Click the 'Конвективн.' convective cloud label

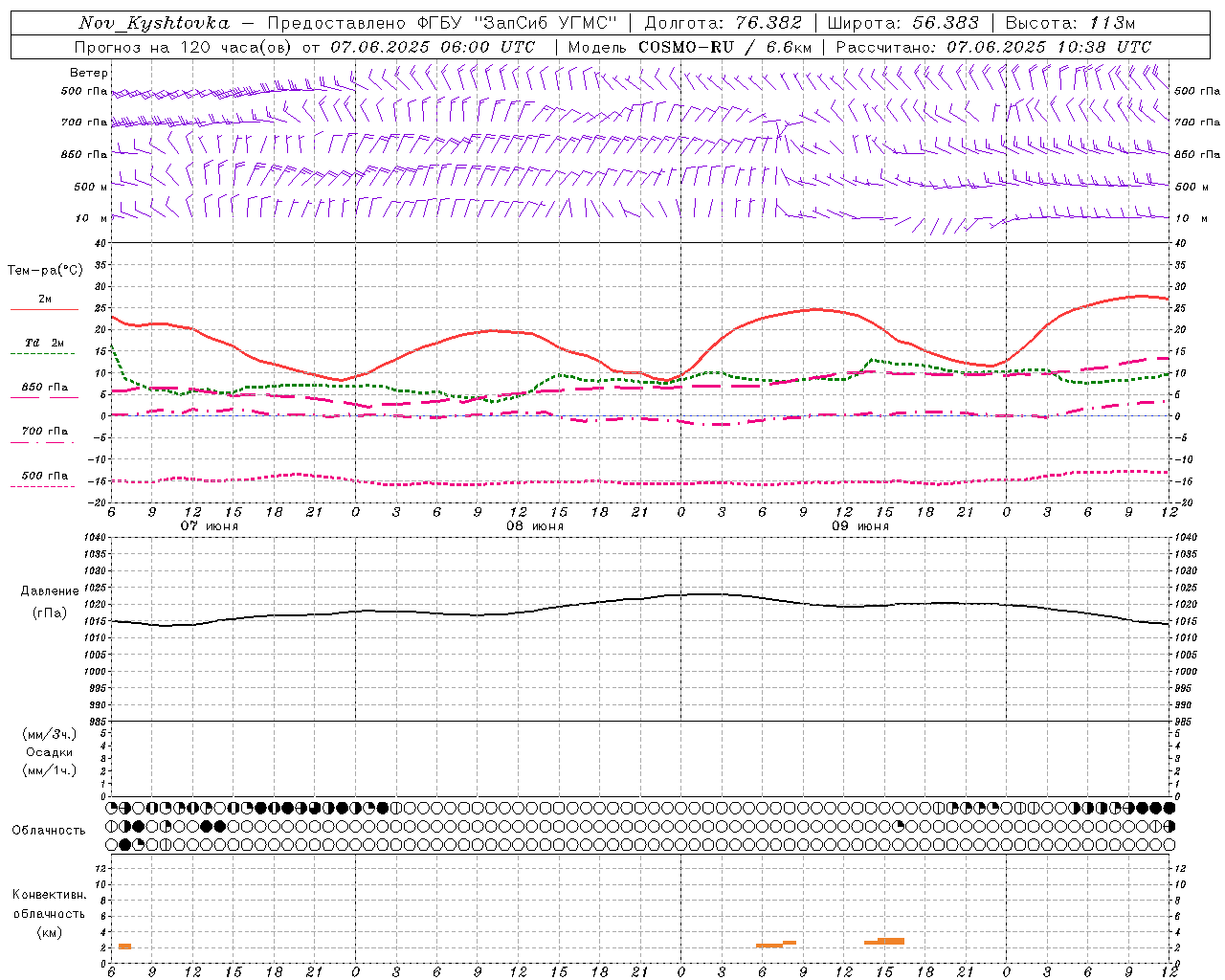(x=50, y=895)
